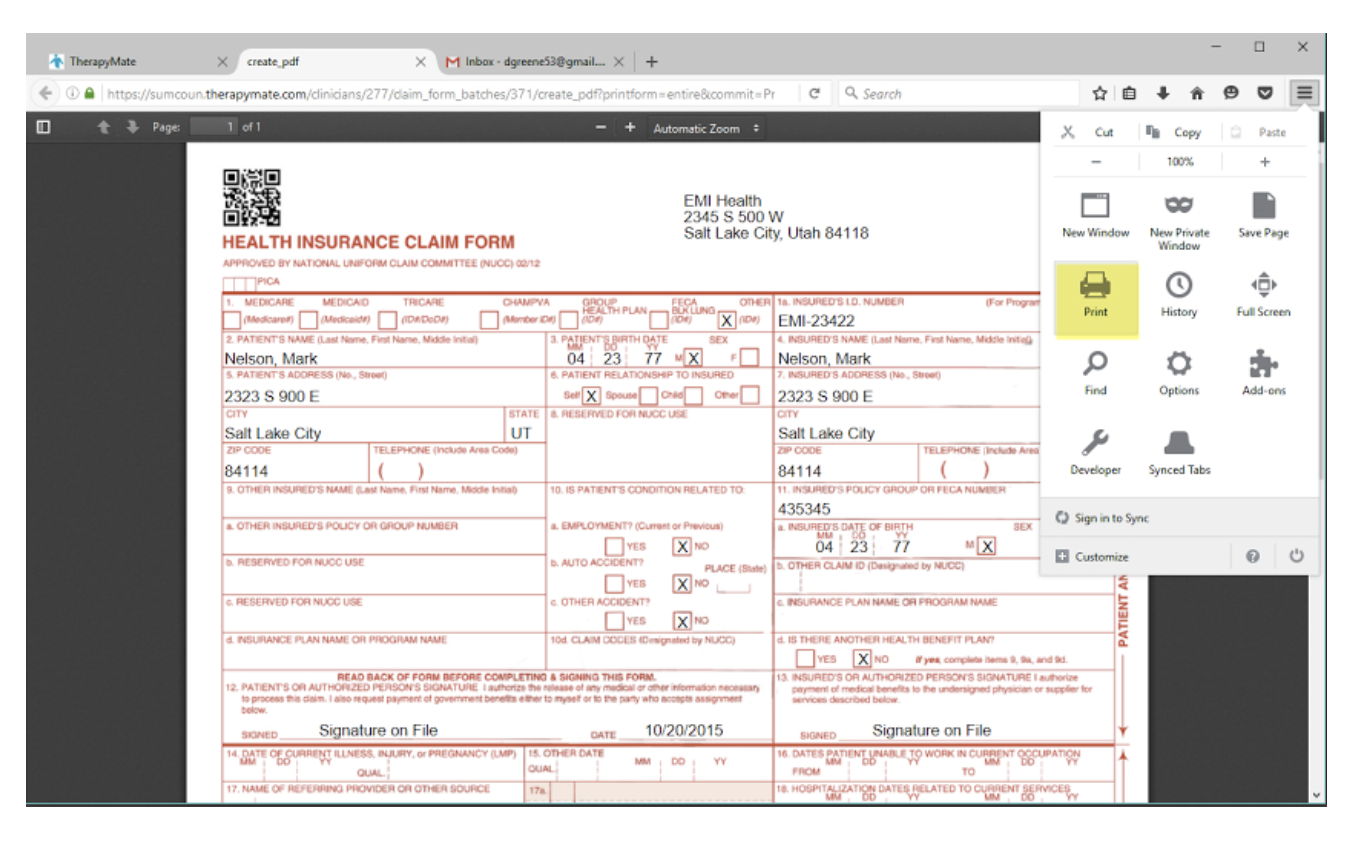Expand the Automatic Zoom dropdown

point(706,128)
